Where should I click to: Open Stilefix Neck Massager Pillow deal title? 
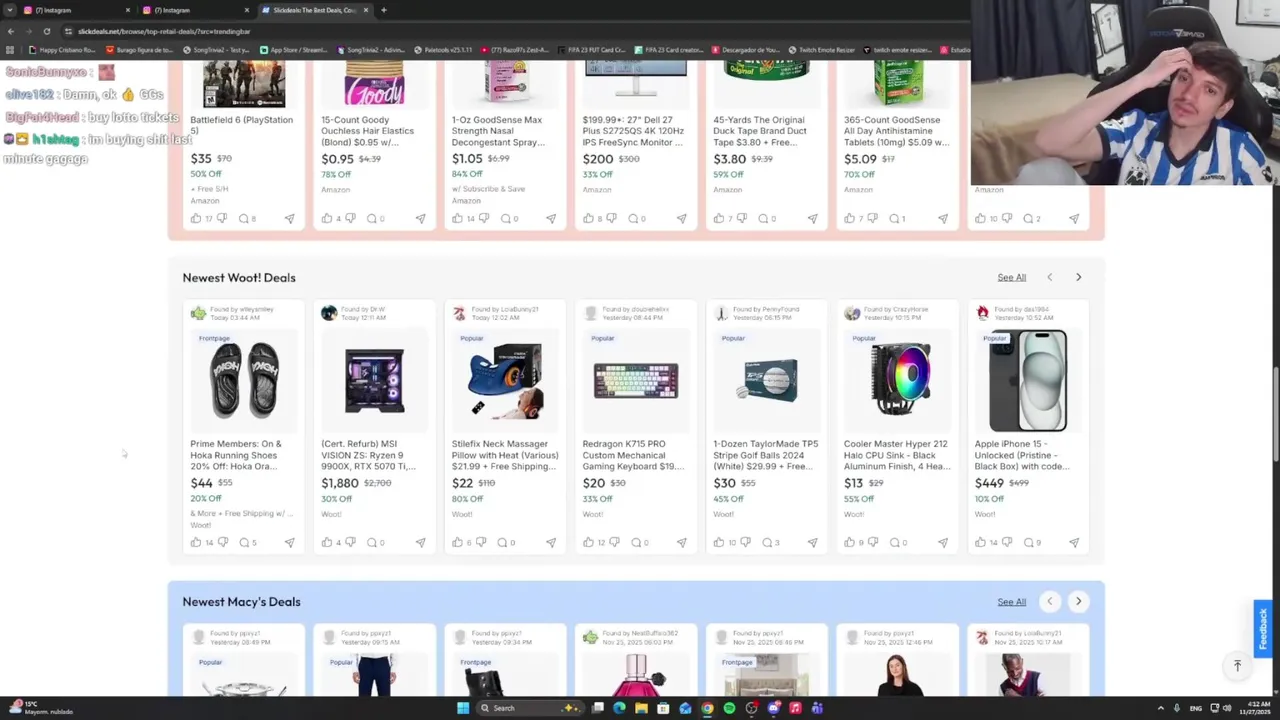tap(504, 455)
